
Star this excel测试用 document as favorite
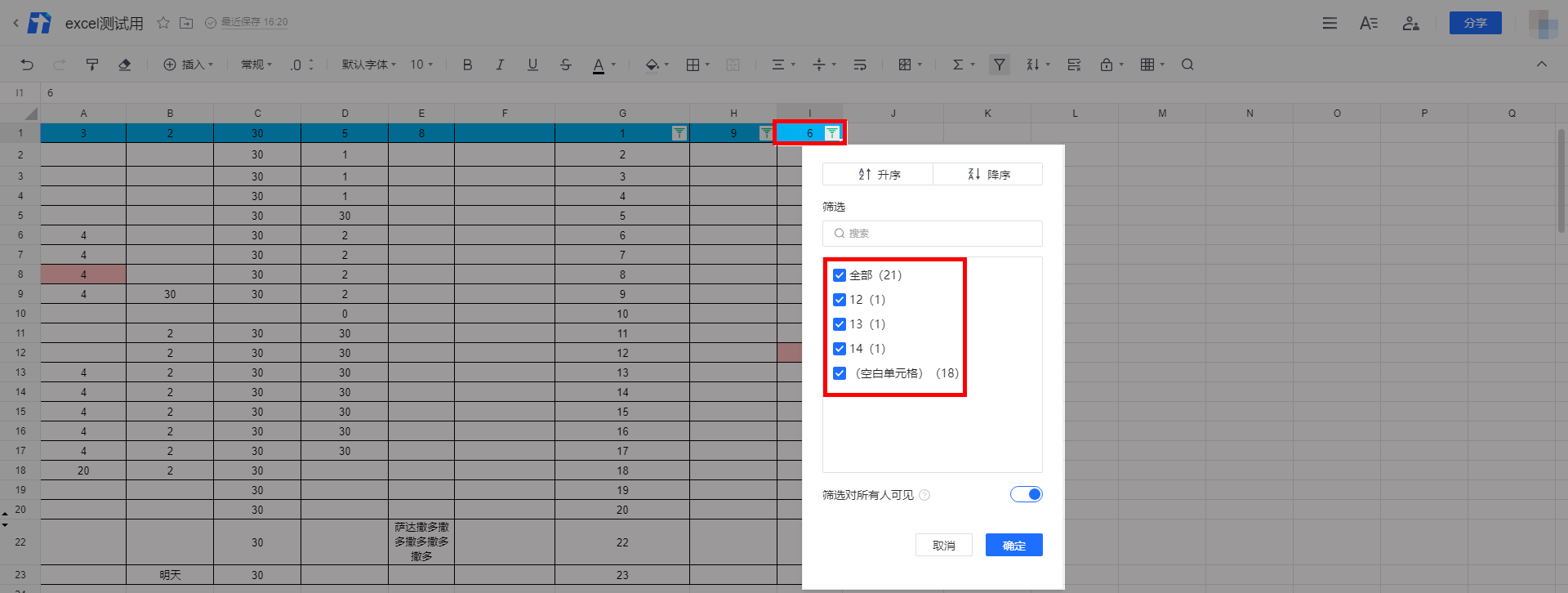[163, 23]
